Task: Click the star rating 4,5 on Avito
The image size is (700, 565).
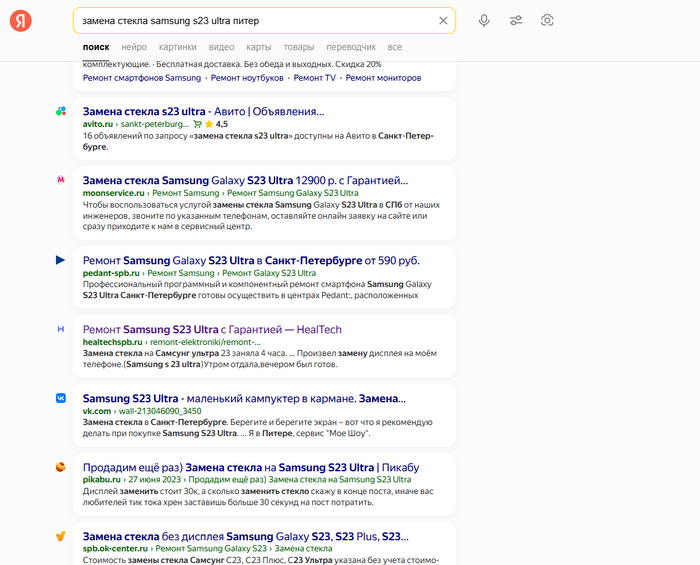Action: [217, 124]
